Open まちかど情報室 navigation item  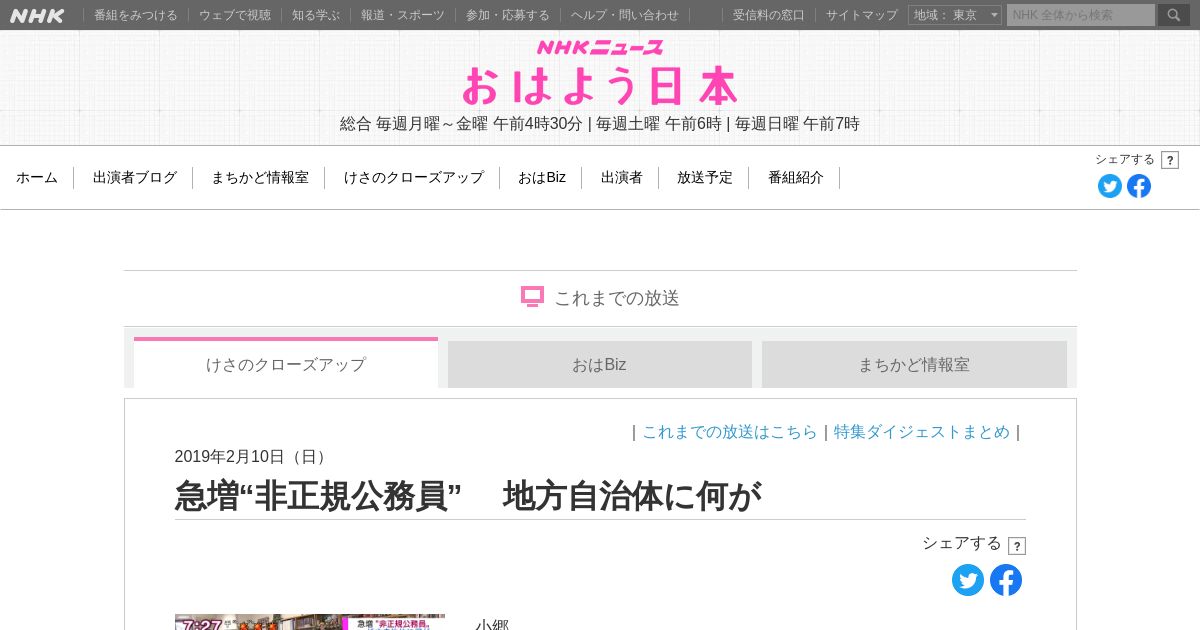tap(260, 177)
